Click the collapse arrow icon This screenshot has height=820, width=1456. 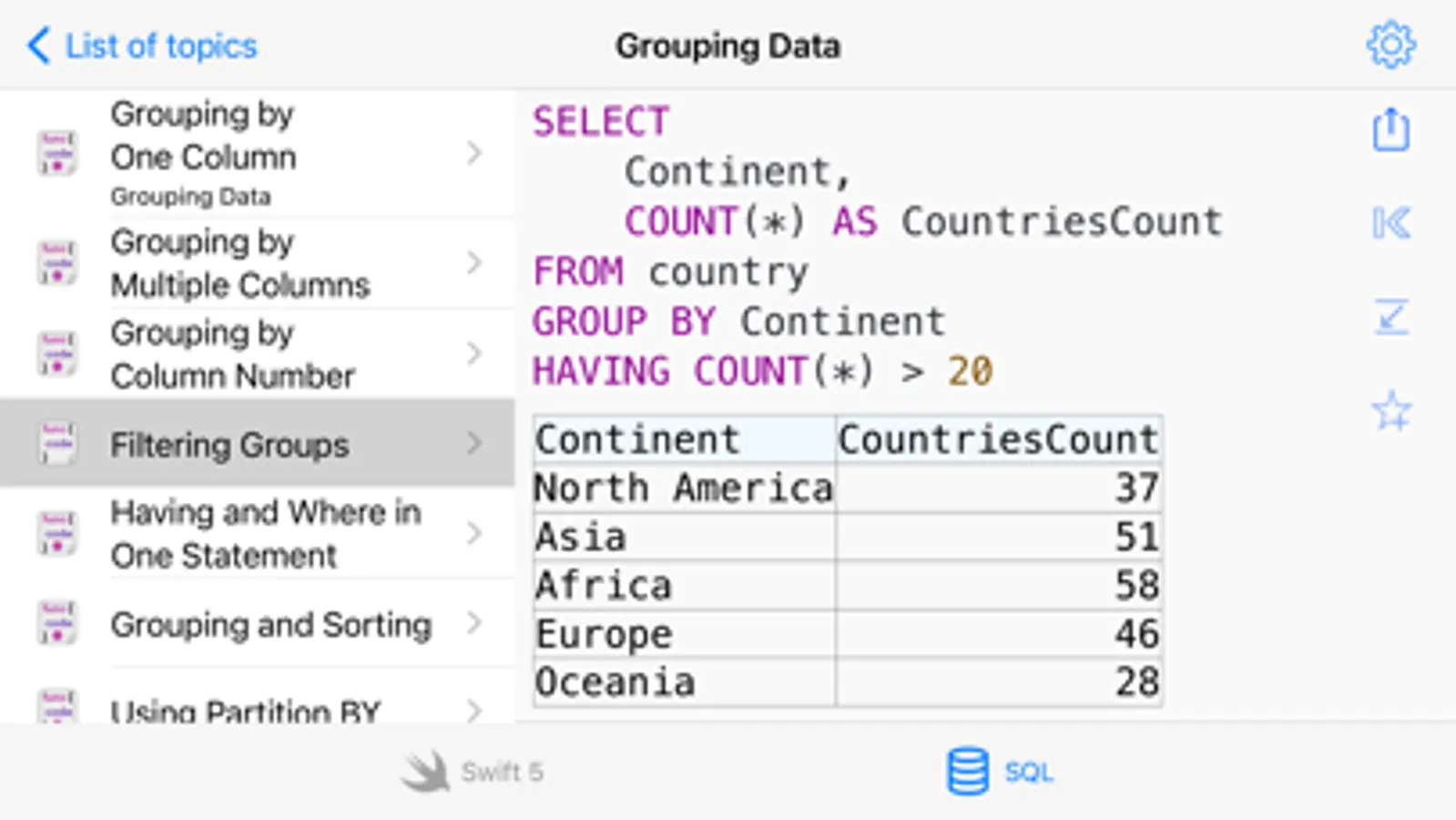[1390, 317]
